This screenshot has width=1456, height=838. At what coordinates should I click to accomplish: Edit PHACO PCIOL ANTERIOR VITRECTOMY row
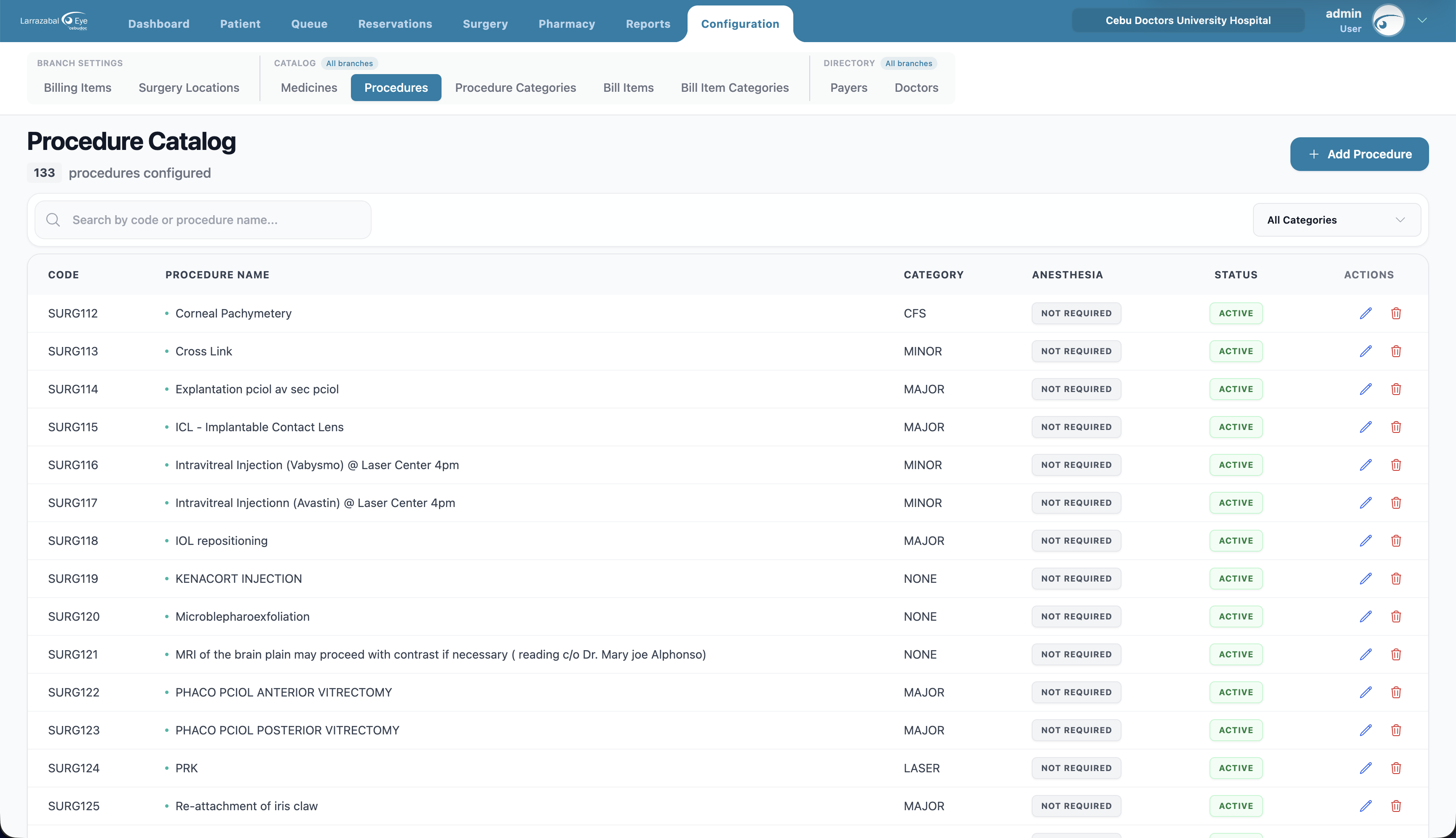click(x=1365, y=692)
